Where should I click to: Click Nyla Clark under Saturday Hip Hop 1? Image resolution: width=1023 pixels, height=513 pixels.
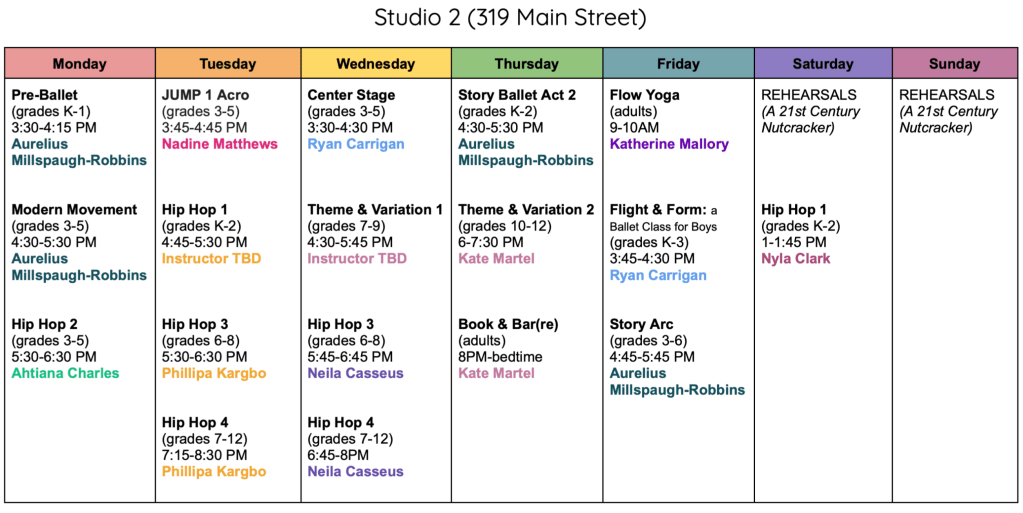tap(796, 259)
